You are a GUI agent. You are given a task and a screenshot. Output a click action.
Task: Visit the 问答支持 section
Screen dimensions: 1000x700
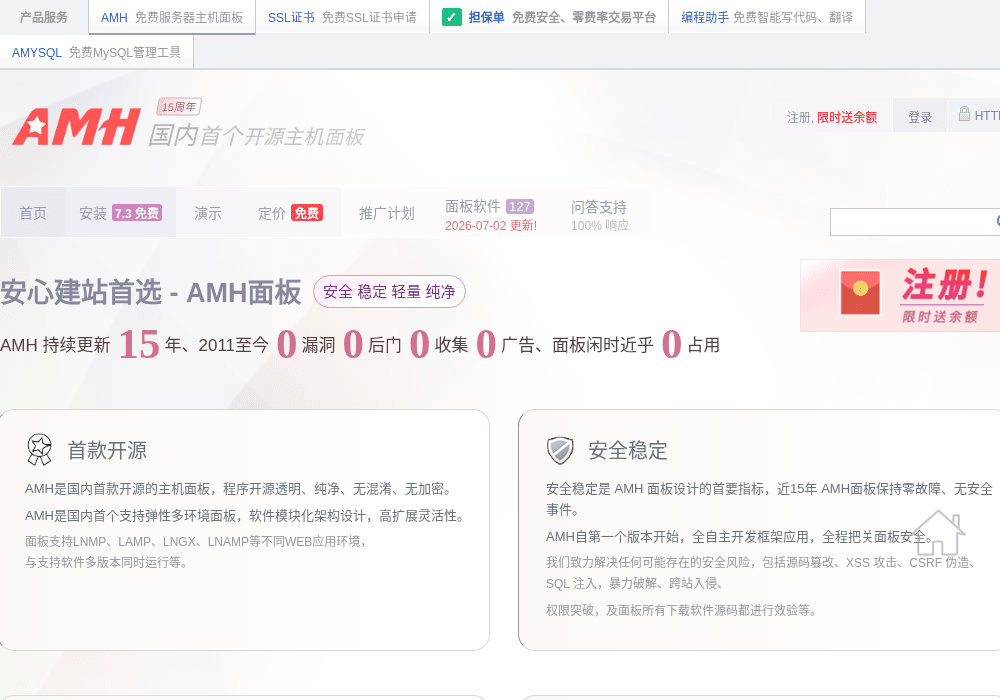click(599, 214)
